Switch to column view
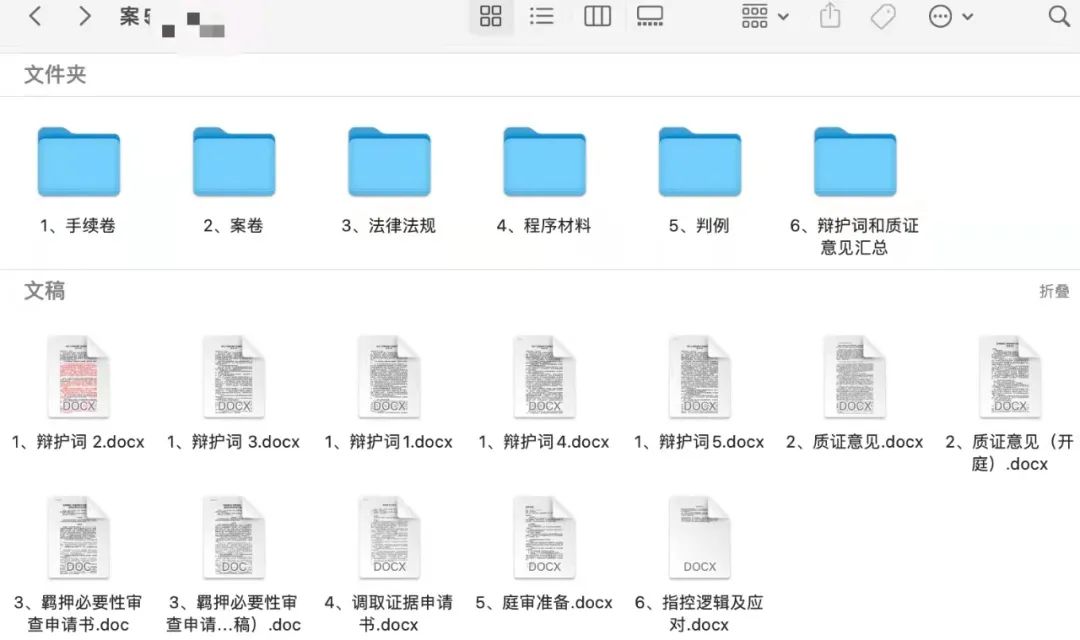 597,16
